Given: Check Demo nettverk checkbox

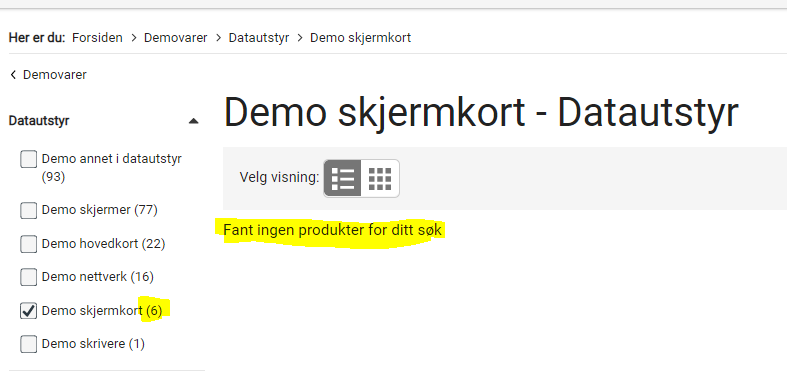Looking at the screenshot, I should 28,277.
